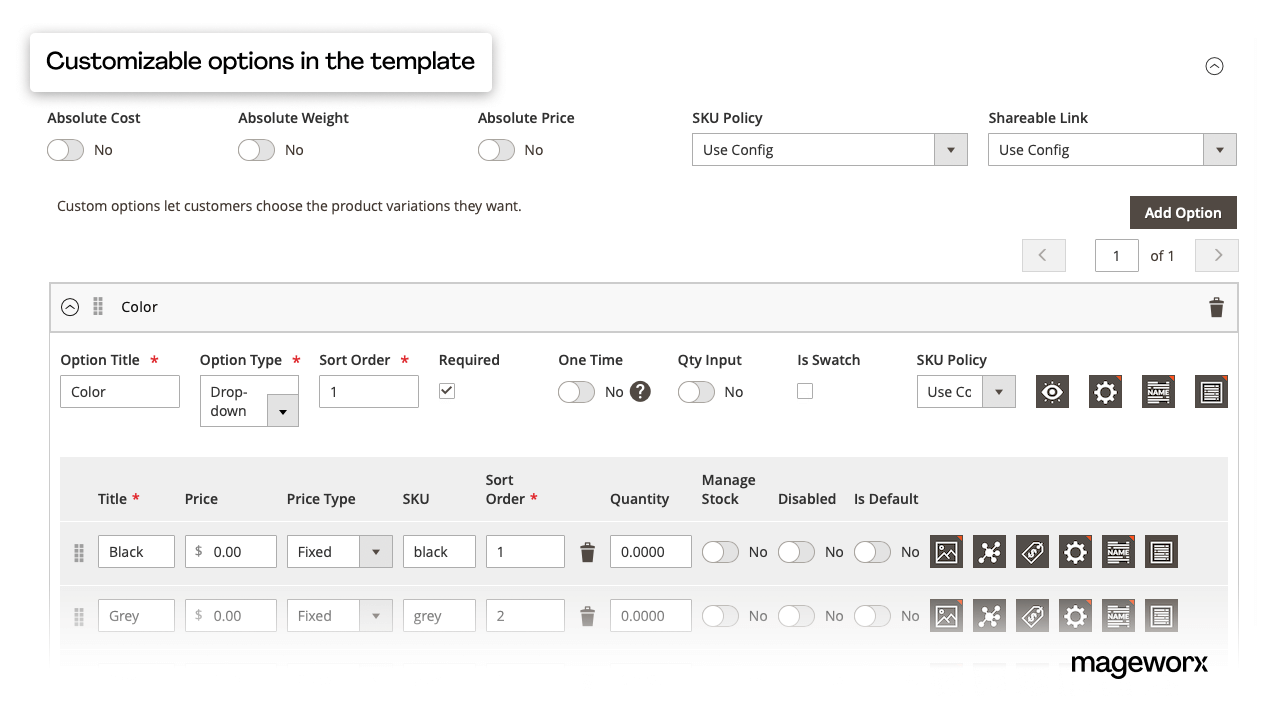
Task: Open the description icon for the Color option
Action: coord(1211,392)
